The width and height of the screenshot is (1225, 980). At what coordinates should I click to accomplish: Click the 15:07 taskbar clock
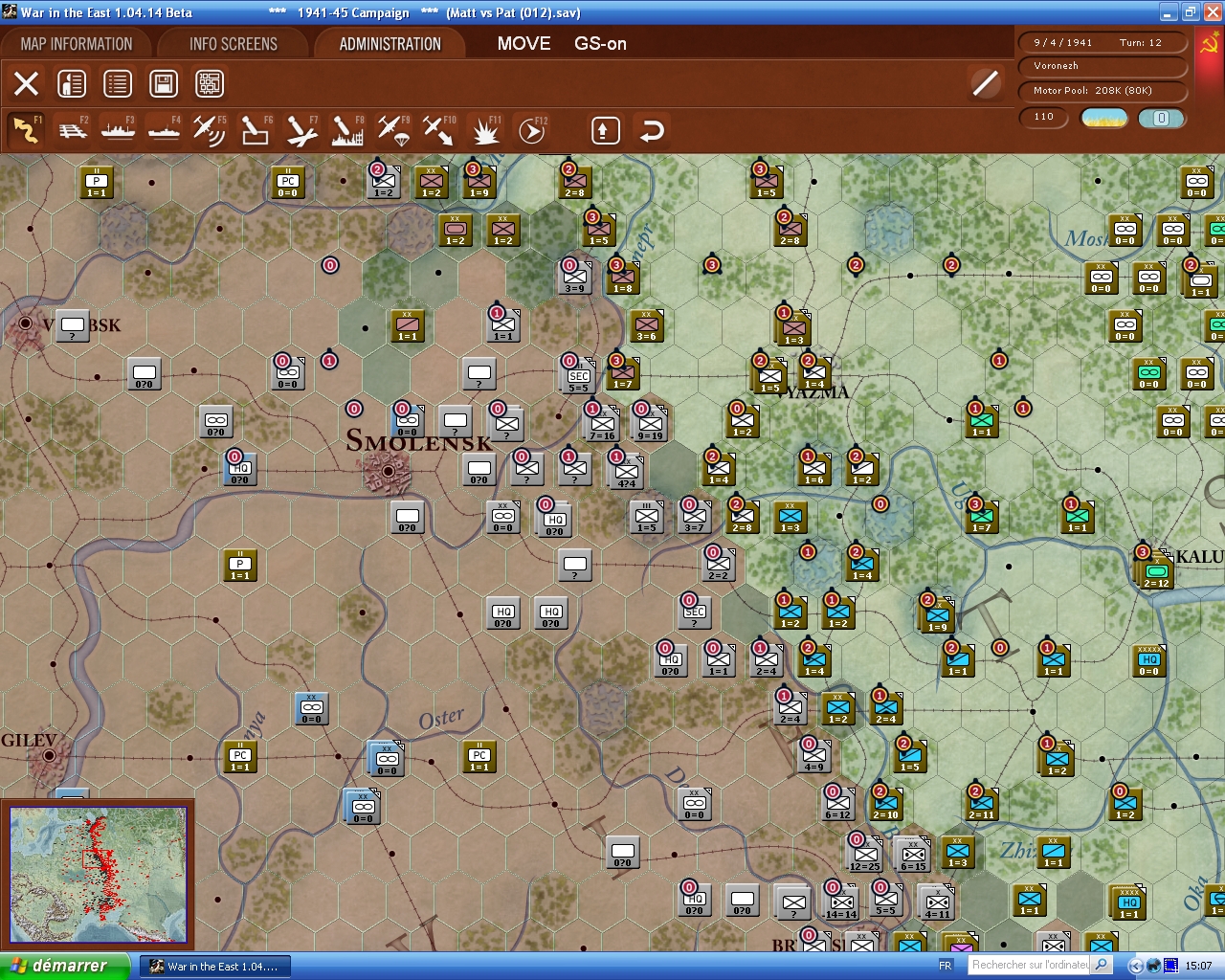(x=1198, y=966)
